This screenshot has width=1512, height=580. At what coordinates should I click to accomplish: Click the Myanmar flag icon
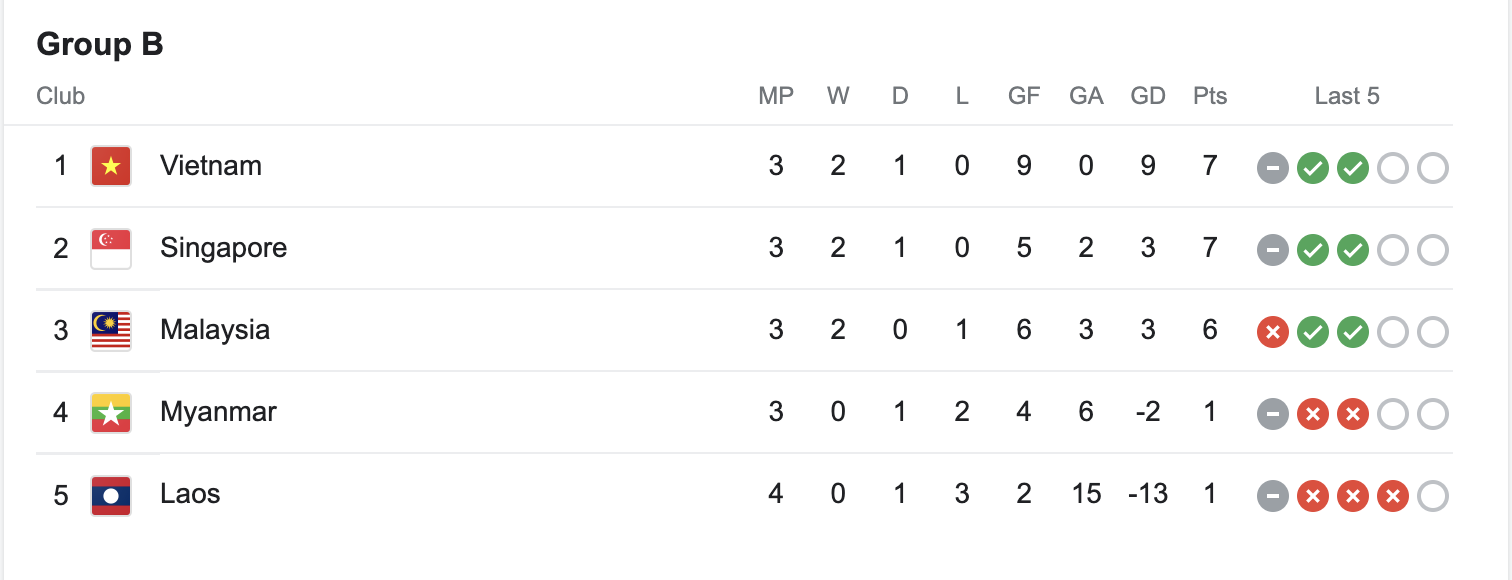pyautogui.click(x=111, y=412)
